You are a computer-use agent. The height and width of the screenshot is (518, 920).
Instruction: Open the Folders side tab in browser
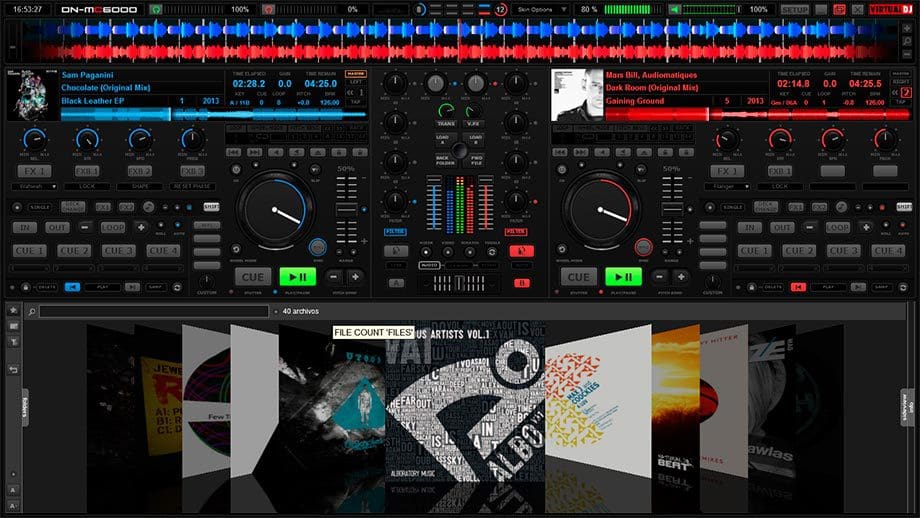click(25, 407)
